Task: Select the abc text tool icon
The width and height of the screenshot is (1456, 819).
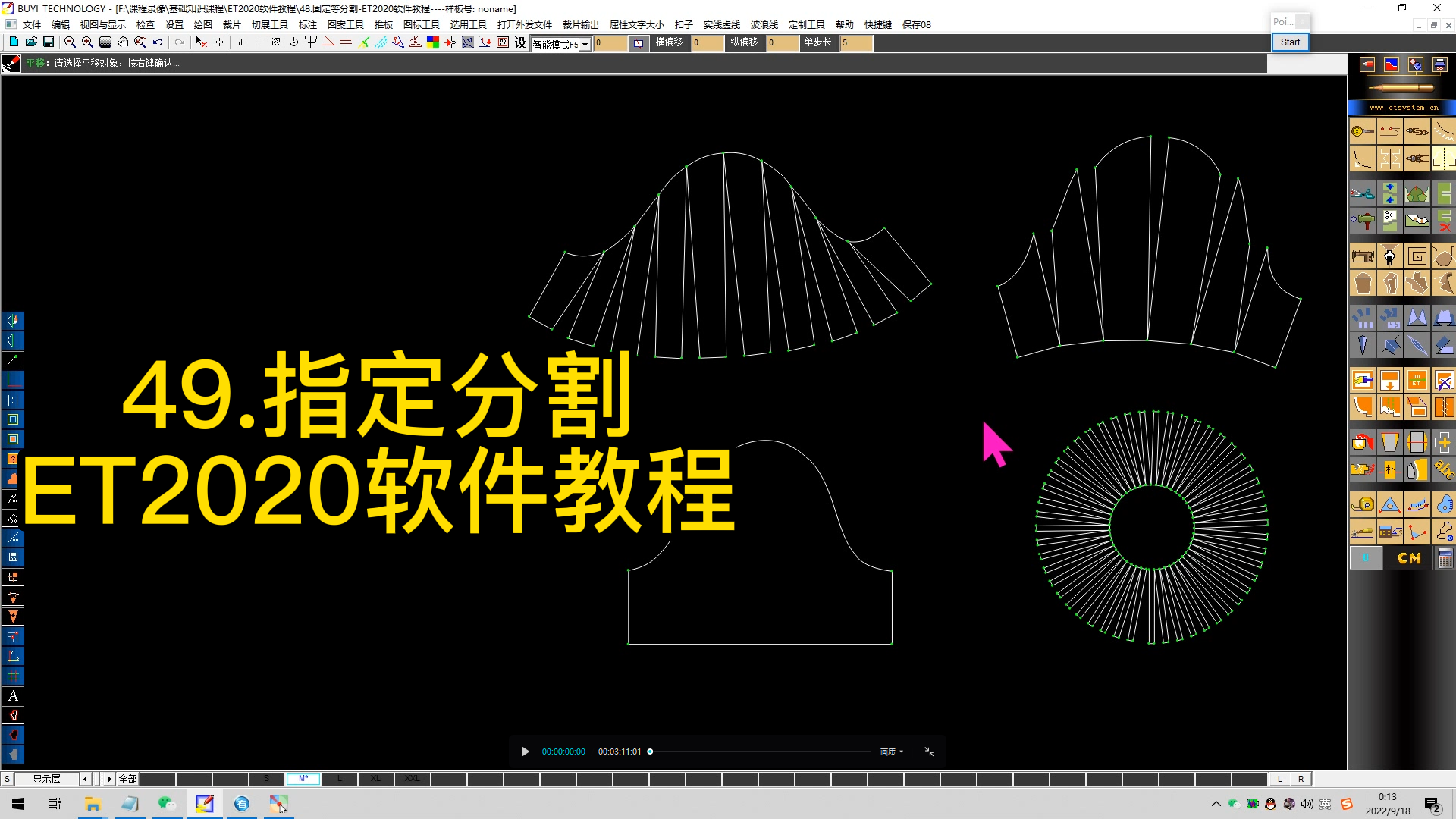Action: click(1444, 469)
